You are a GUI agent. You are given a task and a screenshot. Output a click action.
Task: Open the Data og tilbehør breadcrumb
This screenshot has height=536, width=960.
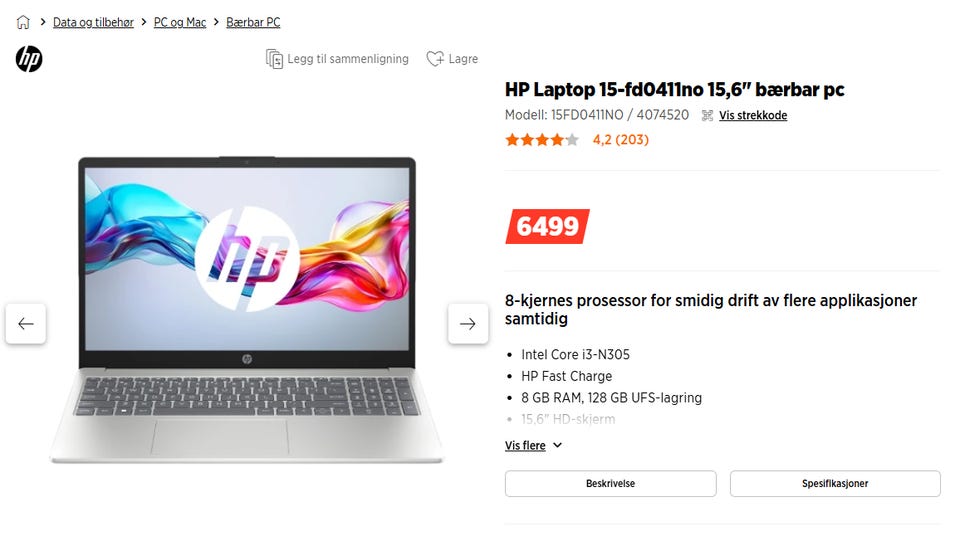coord(93,23)
